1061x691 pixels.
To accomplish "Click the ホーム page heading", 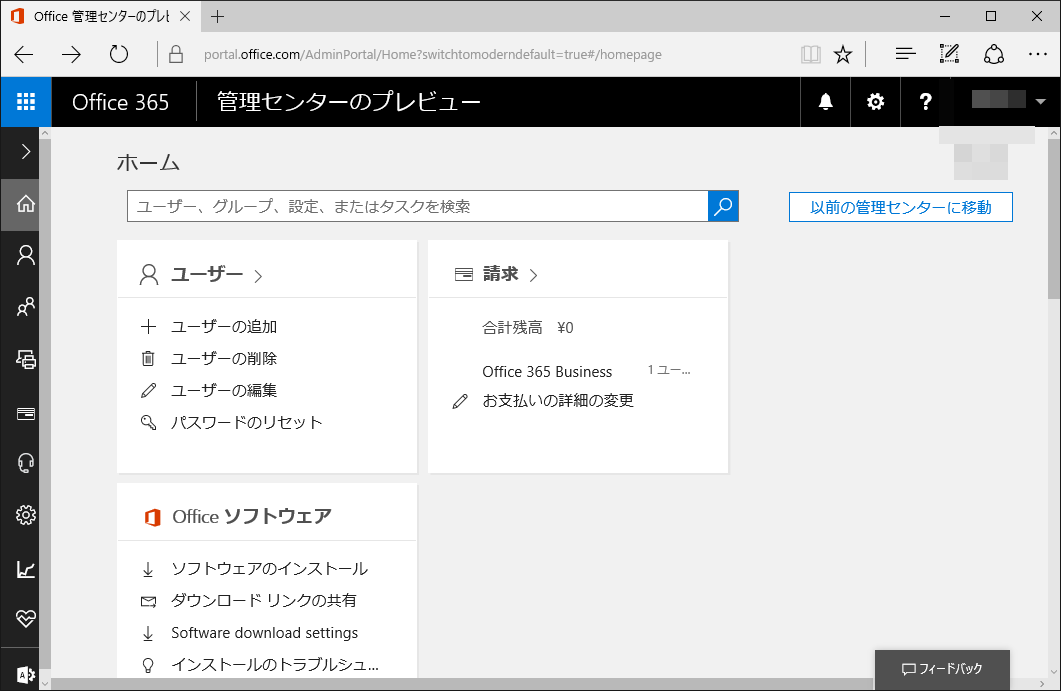I will pyautogui.click(x=148, y=163).
